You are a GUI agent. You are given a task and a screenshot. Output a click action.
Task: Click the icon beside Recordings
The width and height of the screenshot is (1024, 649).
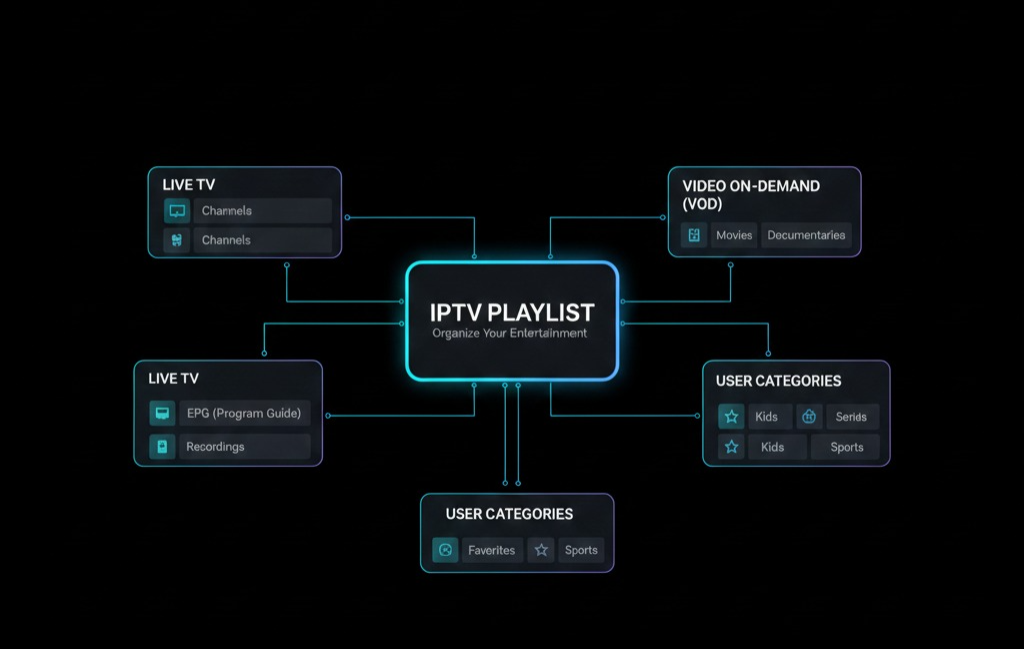163,447
